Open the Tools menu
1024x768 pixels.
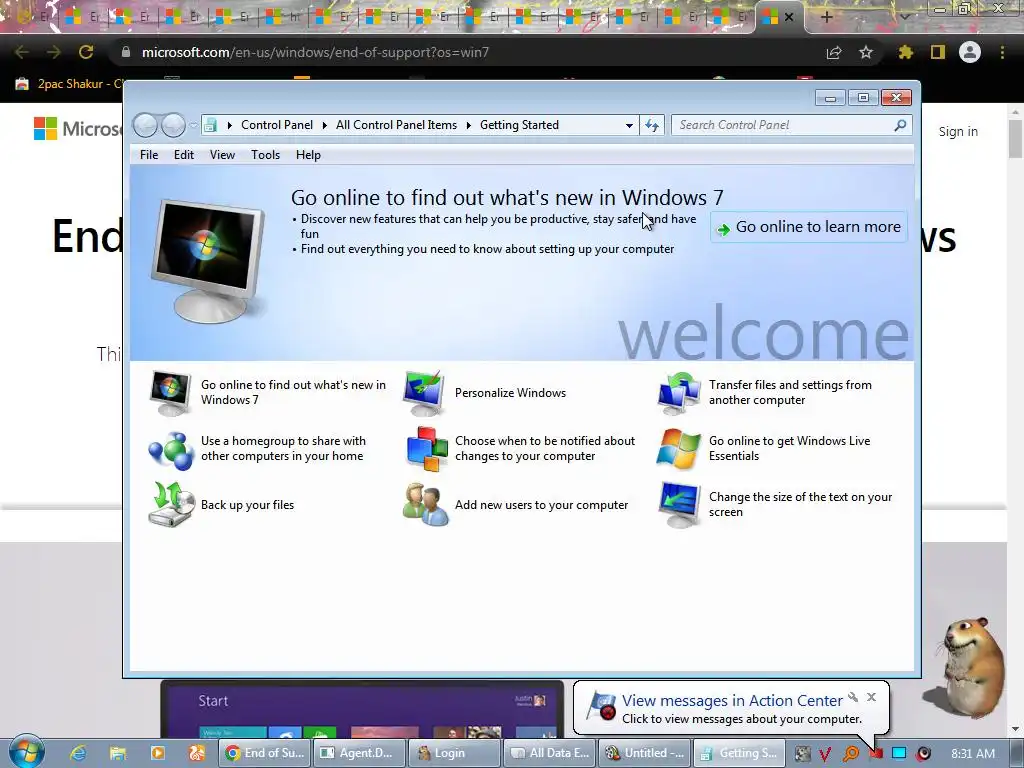click(265, 155)
